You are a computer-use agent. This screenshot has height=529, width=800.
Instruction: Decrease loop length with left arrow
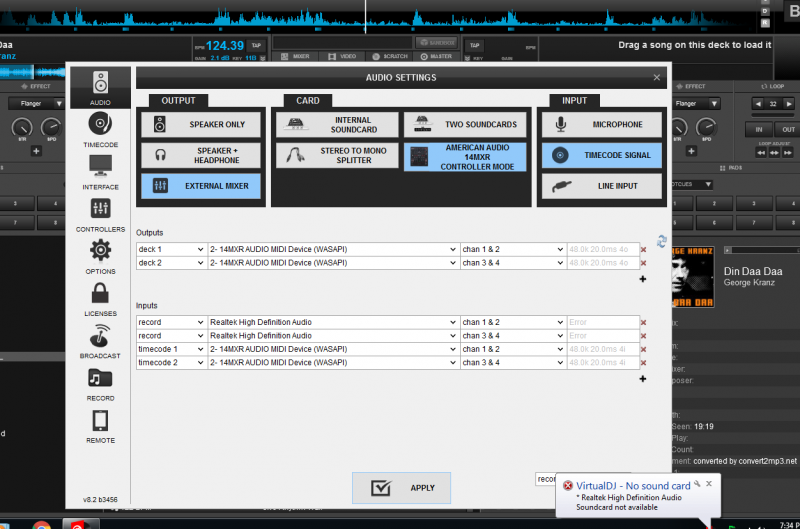coord(758,104)
